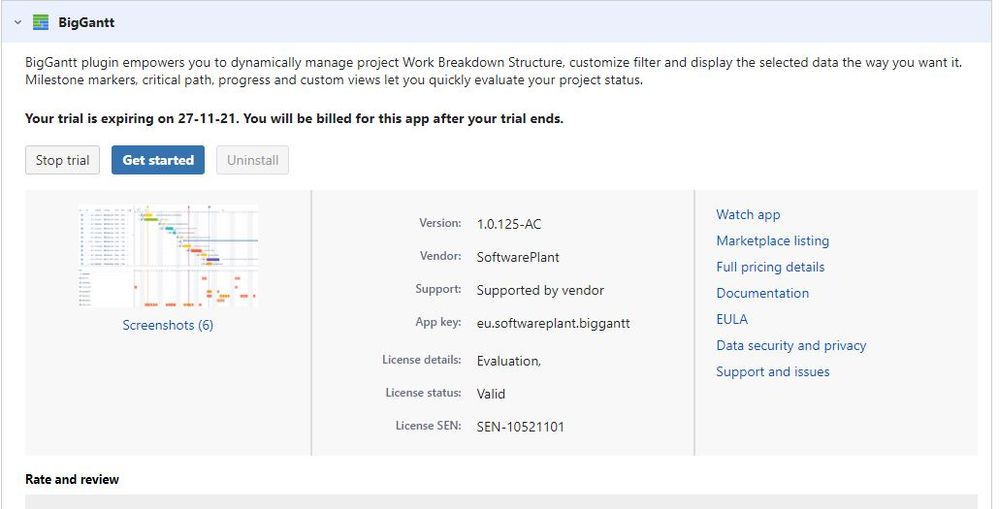The image size is (999, 509).
Task: Click the Vendor: label
Action: 440,256
